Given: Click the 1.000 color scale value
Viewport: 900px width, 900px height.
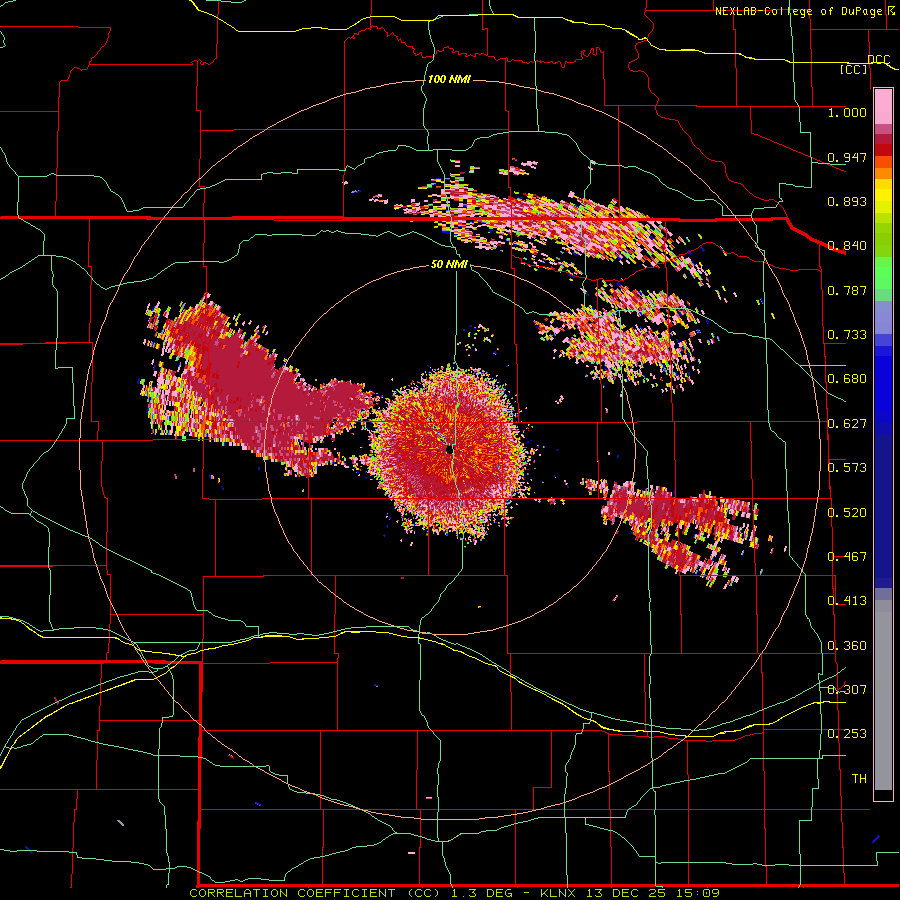Looking at the screenshot, I should (847, 112).
